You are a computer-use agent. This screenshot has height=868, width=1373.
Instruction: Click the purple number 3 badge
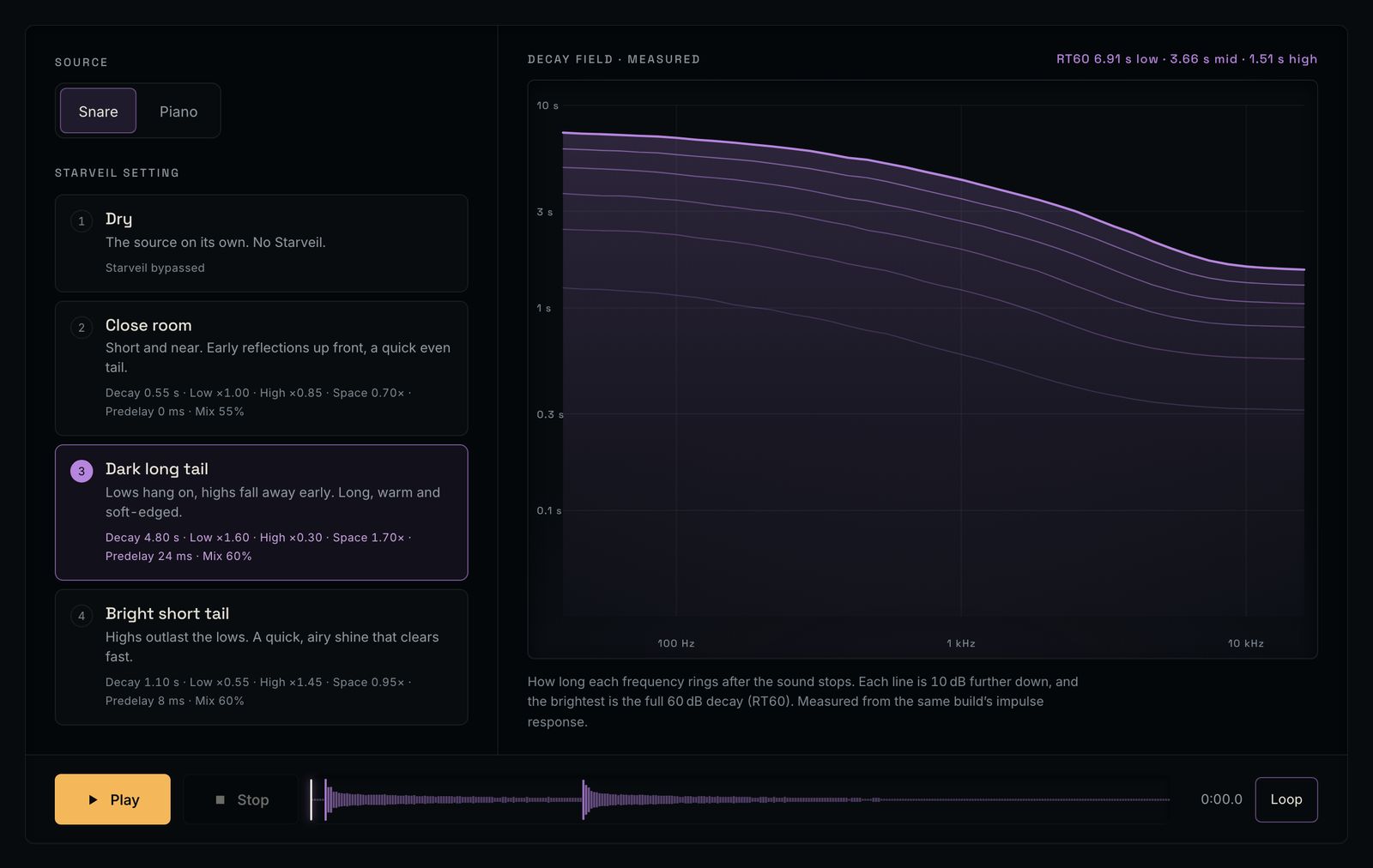coord(82,471)
